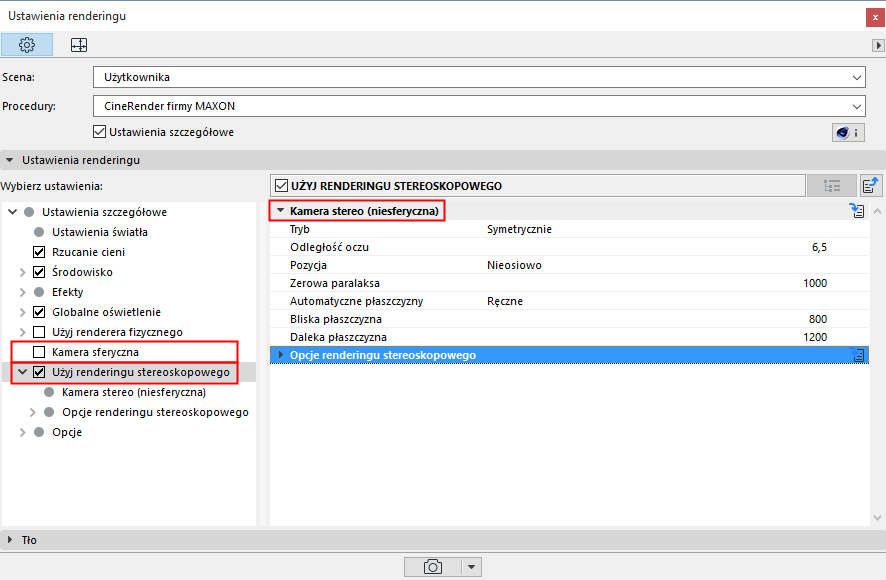This screenshot has width=886, height=580.
Task: Disable Rzucanie cieni checkbox
Action: coord(39,252)
